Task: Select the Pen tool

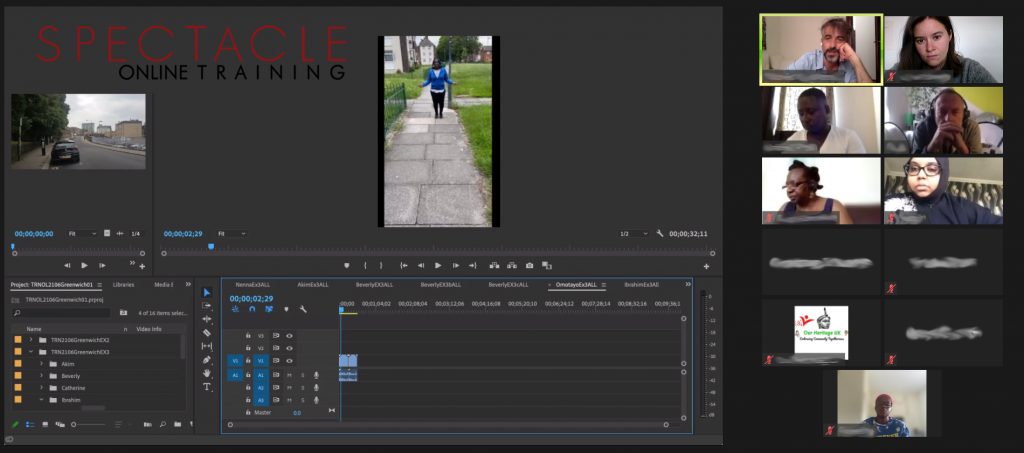Action: tap(206, 360)
